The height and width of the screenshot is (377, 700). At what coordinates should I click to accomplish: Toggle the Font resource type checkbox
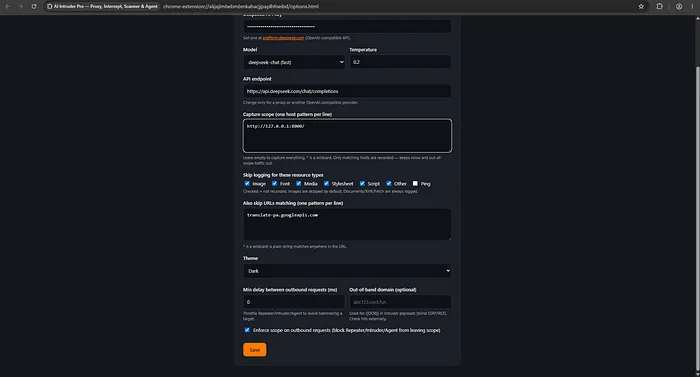click(x=275, y=184)
